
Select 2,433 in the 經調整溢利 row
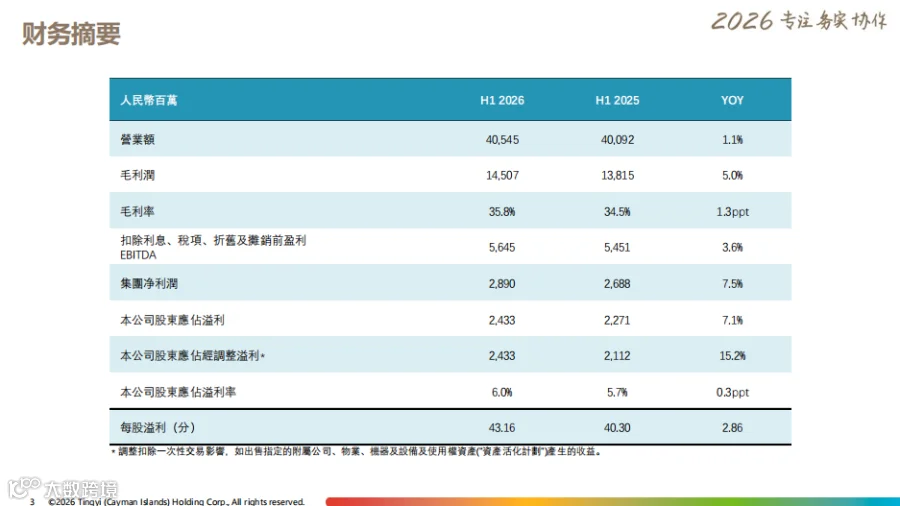pyautogui.click(x=502, y=356)
